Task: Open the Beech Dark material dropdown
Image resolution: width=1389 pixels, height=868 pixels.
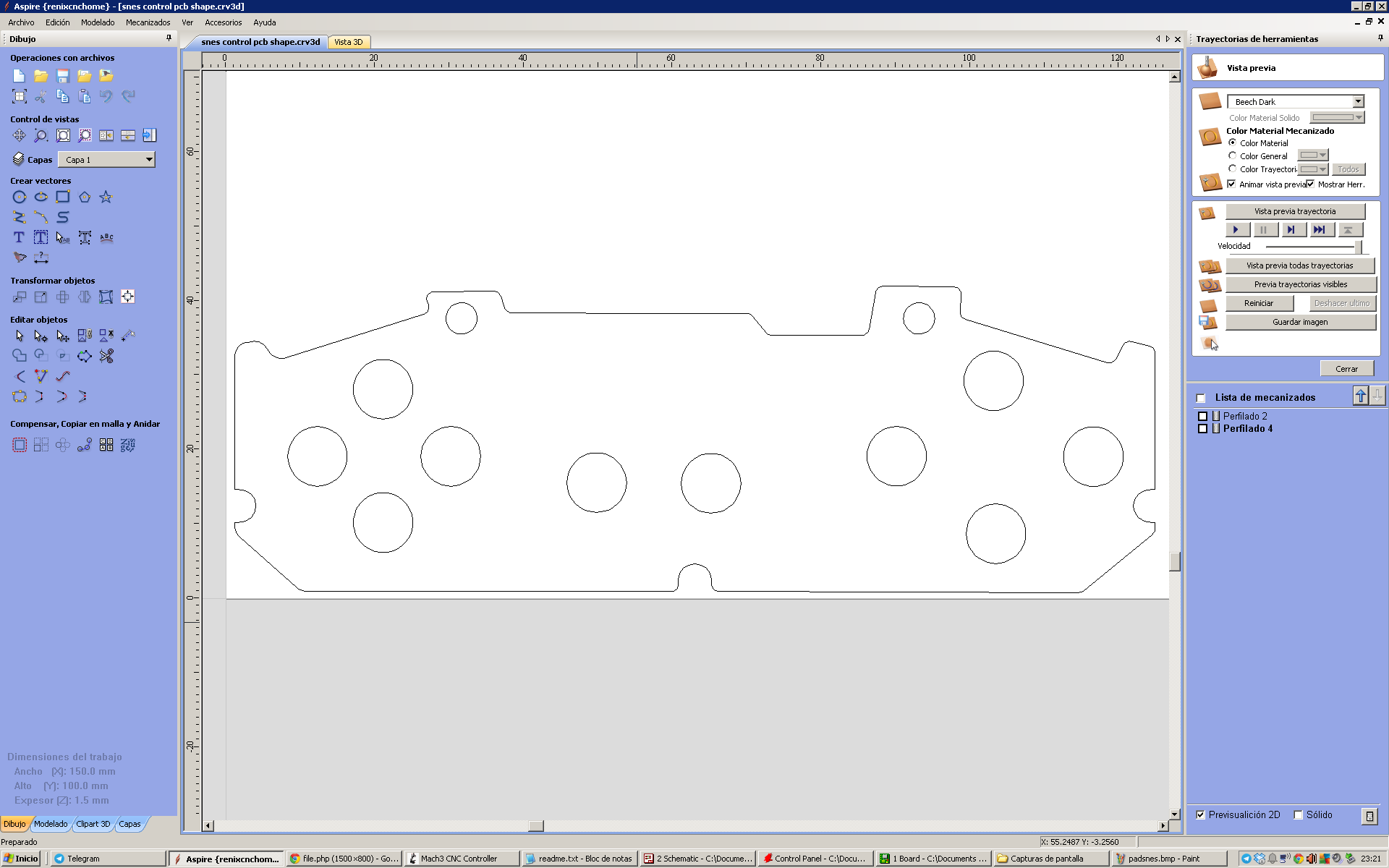Action: [x=1358, y=101]
